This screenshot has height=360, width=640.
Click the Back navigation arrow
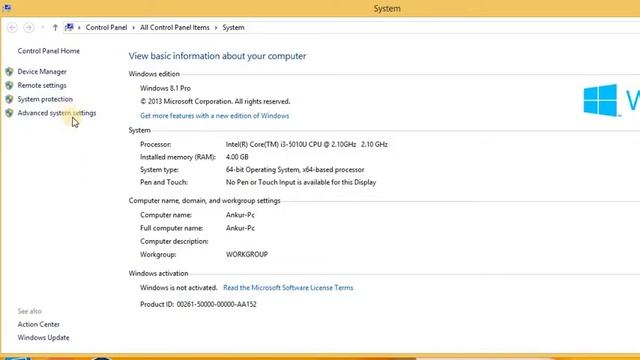[x=12, y=27]
